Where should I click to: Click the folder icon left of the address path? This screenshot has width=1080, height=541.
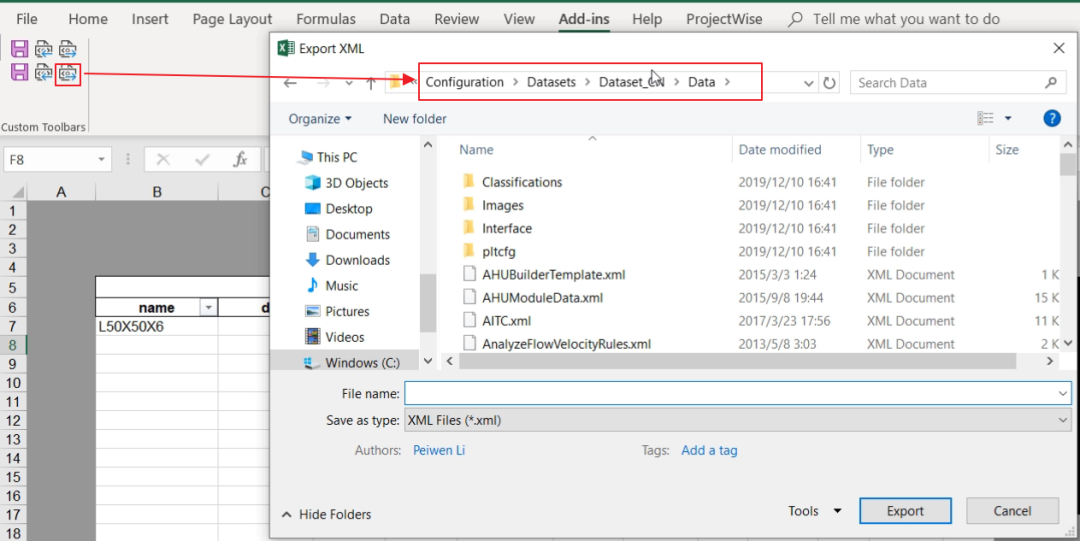coord(395,82)
